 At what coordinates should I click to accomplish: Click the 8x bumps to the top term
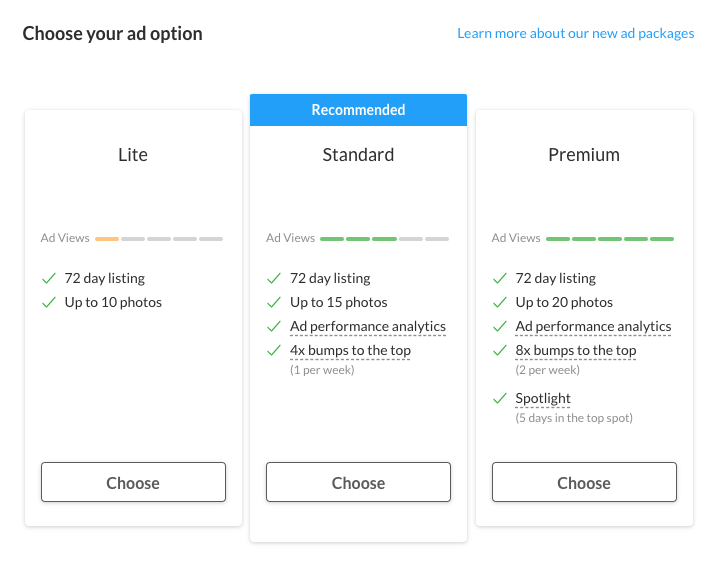click(x=576, y=350)
